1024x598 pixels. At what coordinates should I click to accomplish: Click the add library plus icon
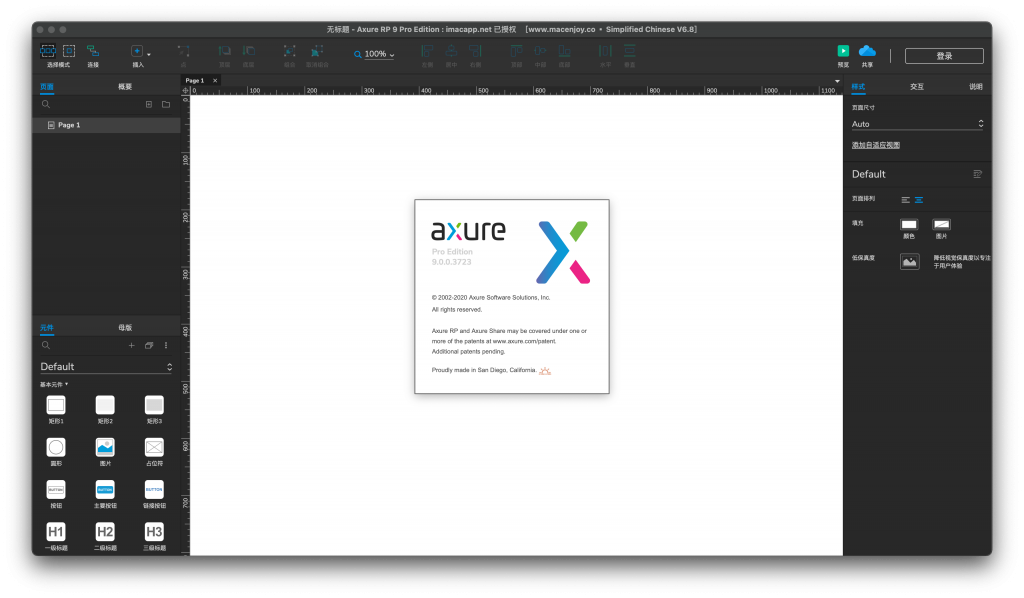(131, 345)
